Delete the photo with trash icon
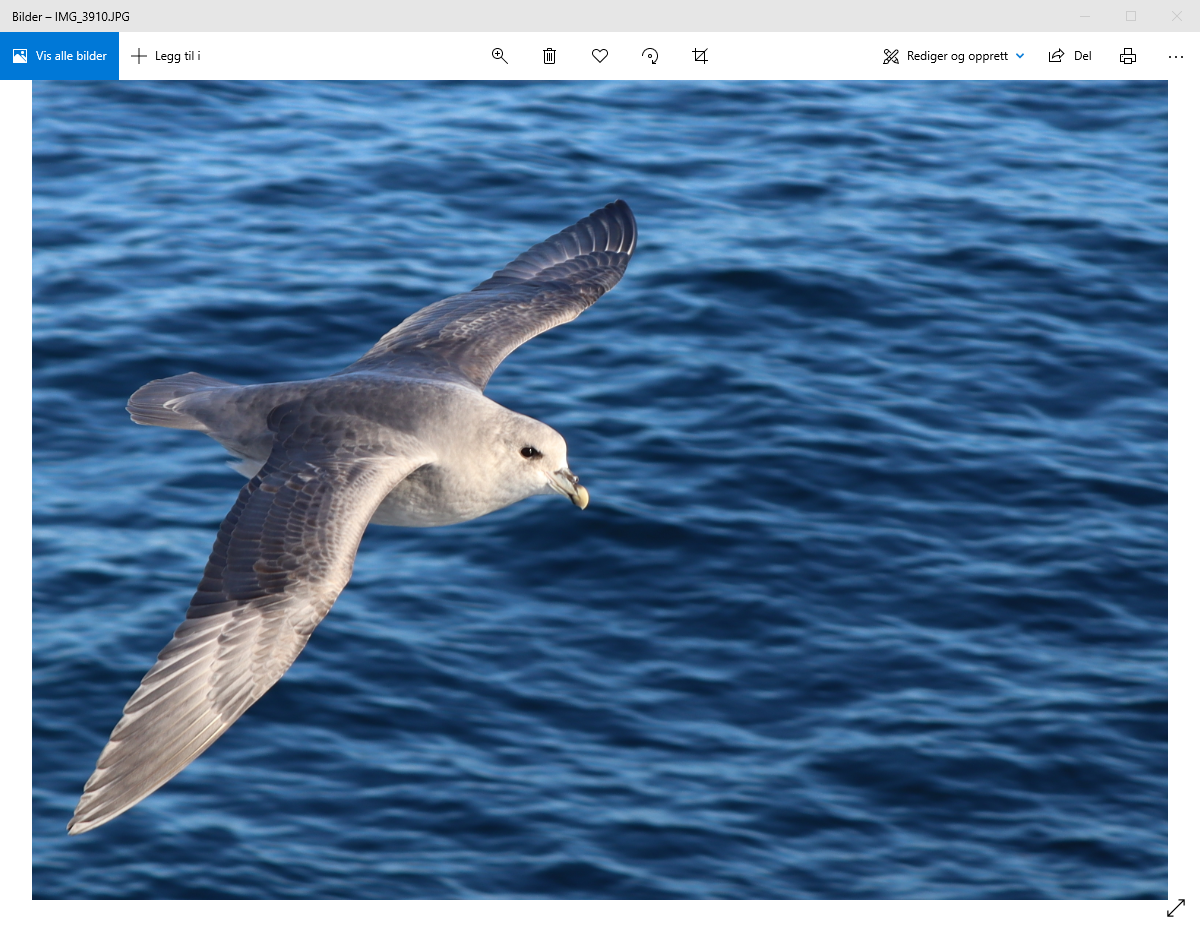Viewport: 1200px width, 932px height. 549,56
